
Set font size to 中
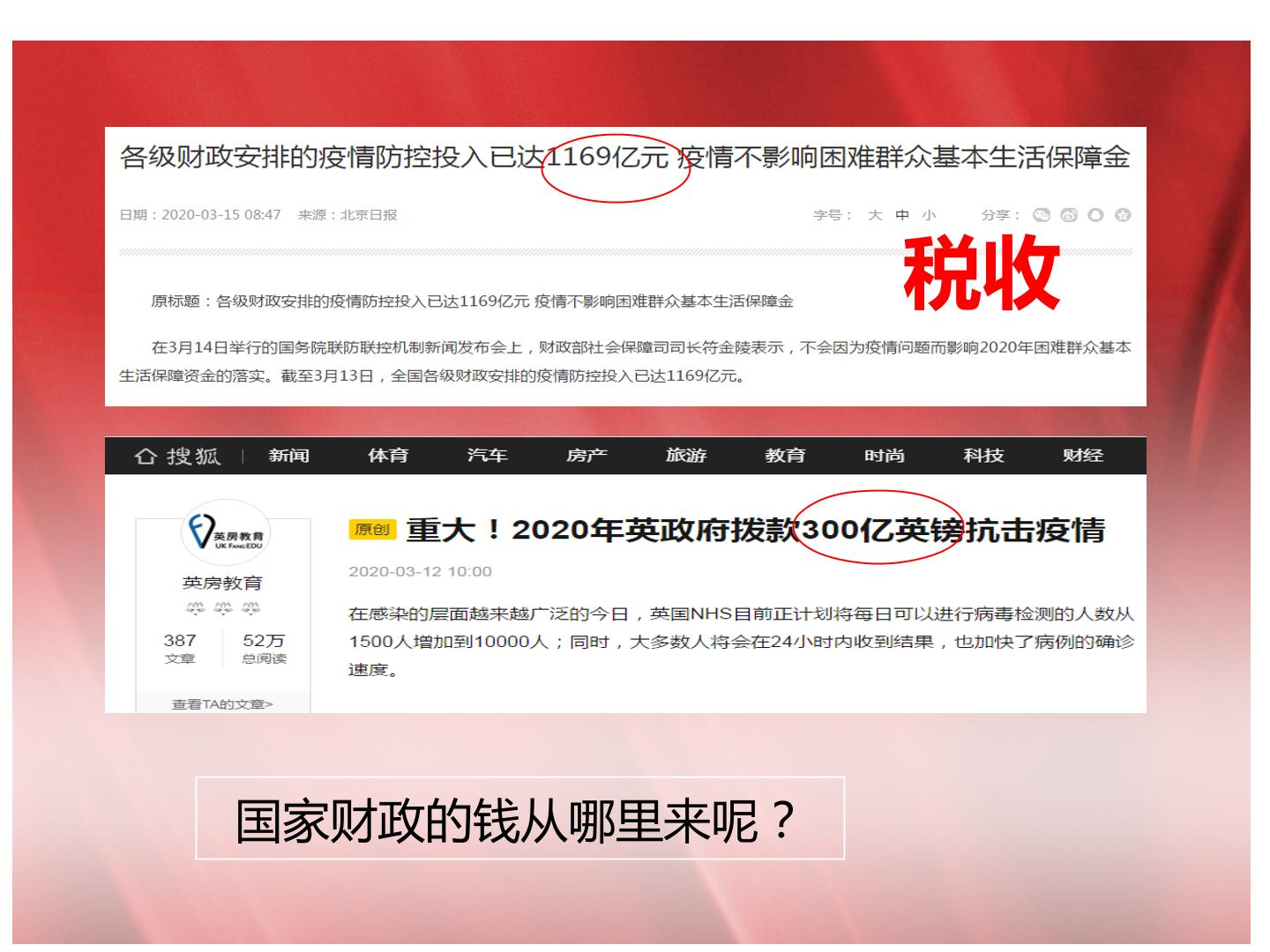902,215
